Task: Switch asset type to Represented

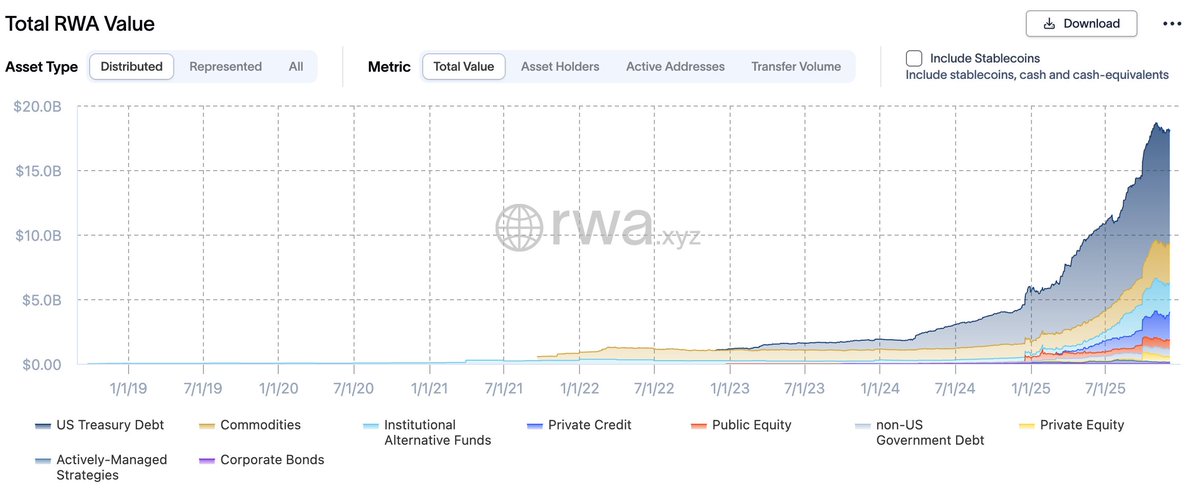Action: pos(225,67)
